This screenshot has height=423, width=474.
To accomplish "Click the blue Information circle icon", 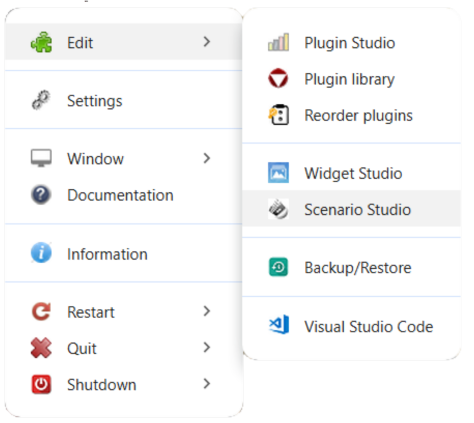I will point(41,253).
